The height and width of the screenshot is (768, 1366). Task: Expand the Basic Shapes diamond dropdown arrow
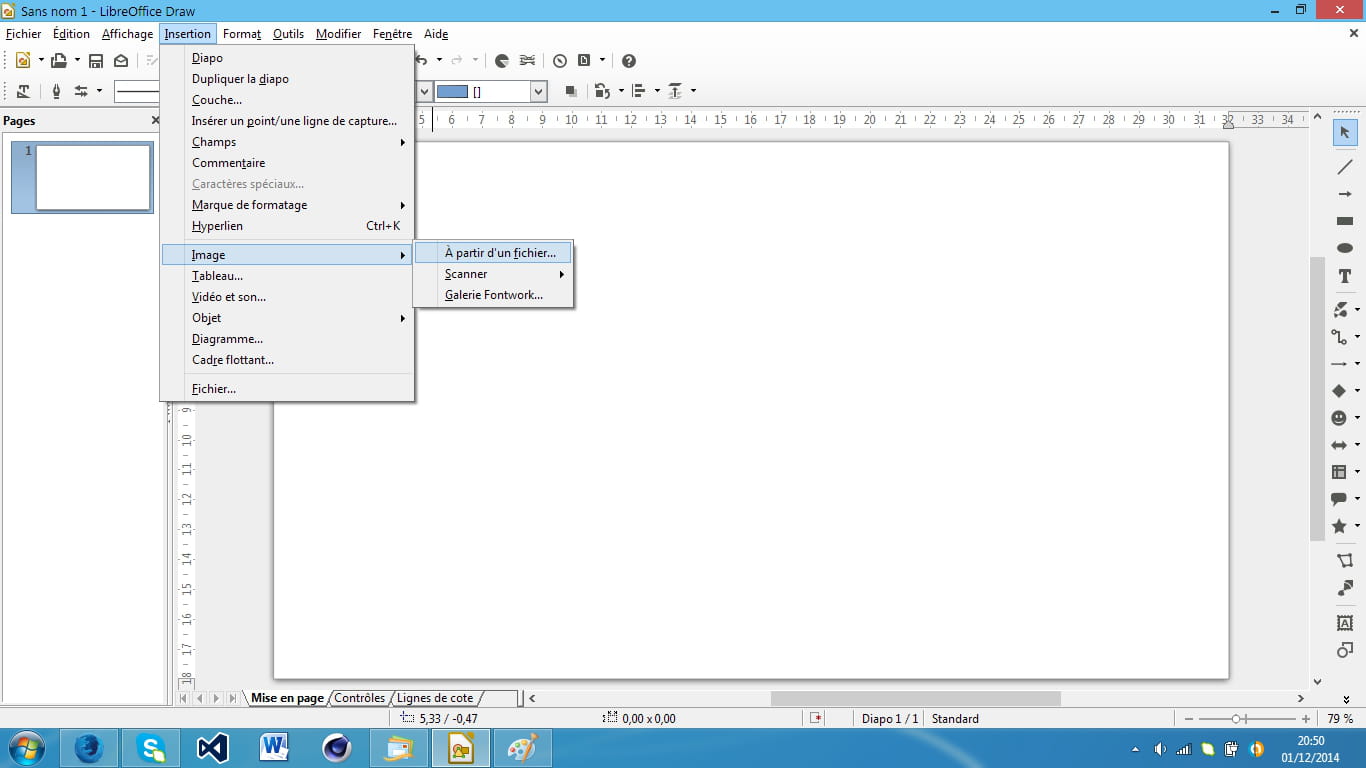pyautogui.click(x=1357, y=391)
